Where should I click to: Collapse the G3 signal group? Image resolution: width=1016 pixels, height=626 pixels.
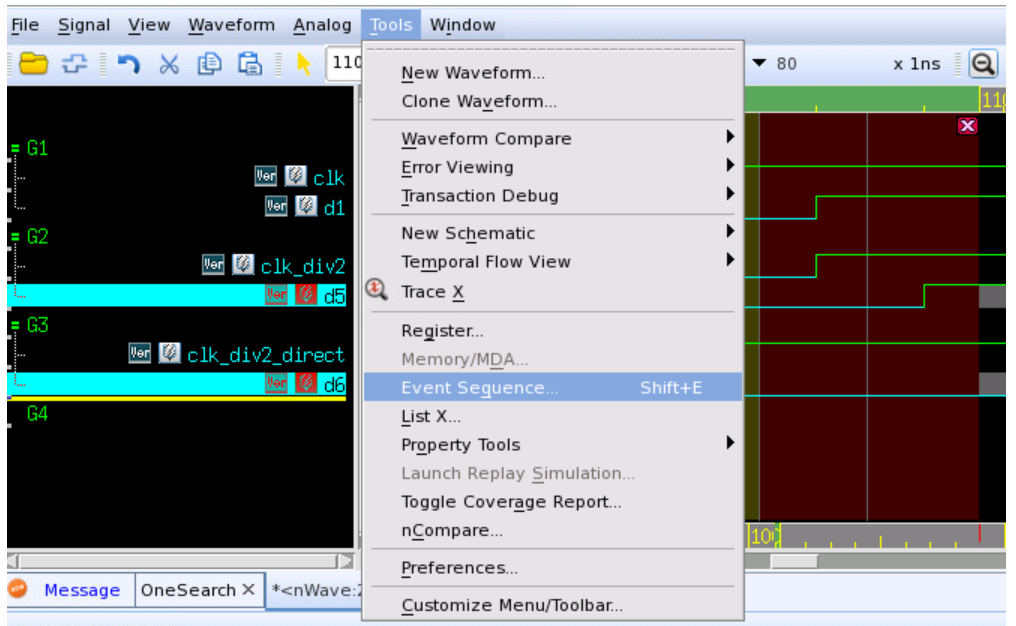pyautogui.click(x=15, y=325)
